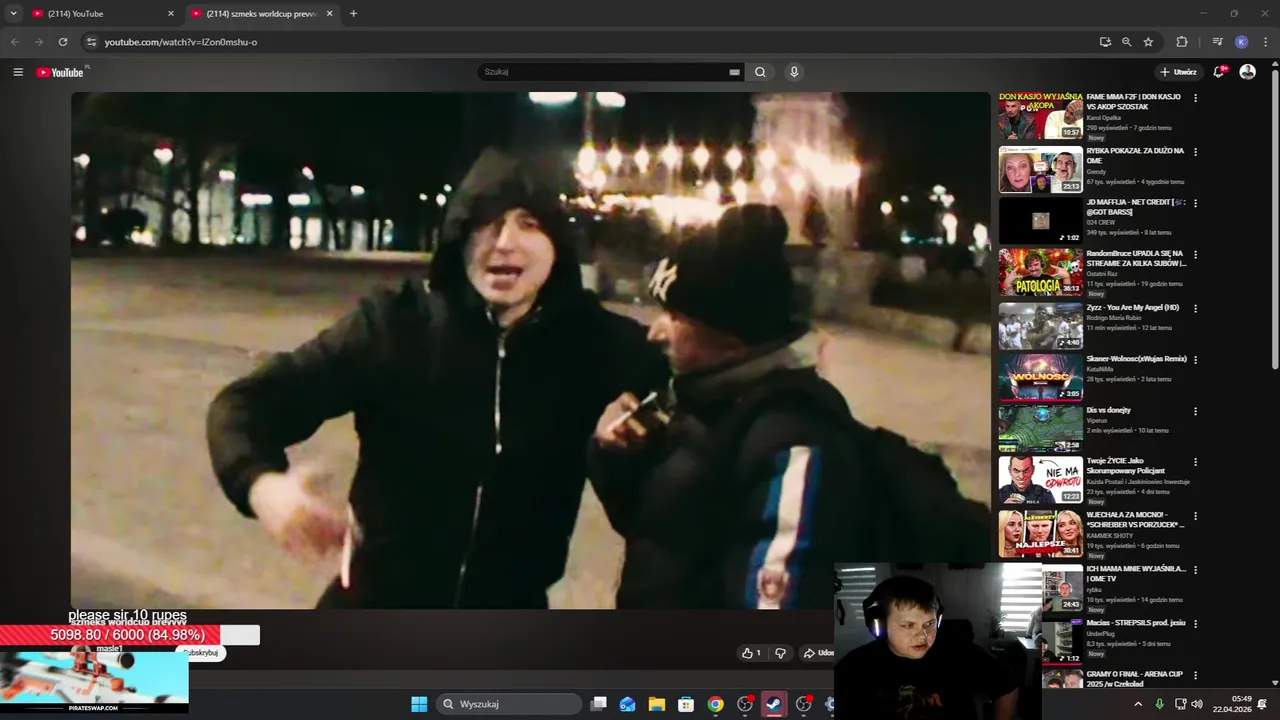The image size is (1280, 720).
Task: Open the Chrome profile K avatar
Action: coord(1241,42)
